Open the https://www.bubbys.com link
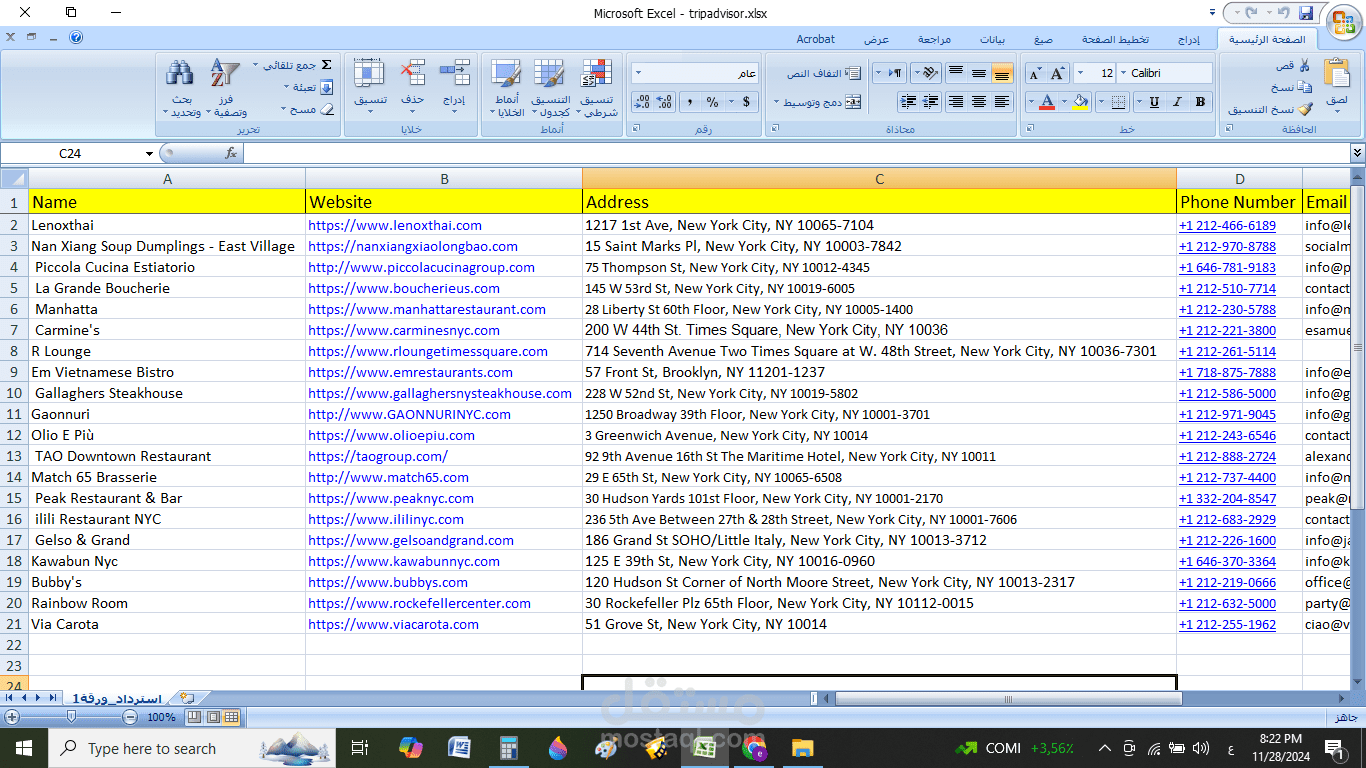 tap(388, 582)
